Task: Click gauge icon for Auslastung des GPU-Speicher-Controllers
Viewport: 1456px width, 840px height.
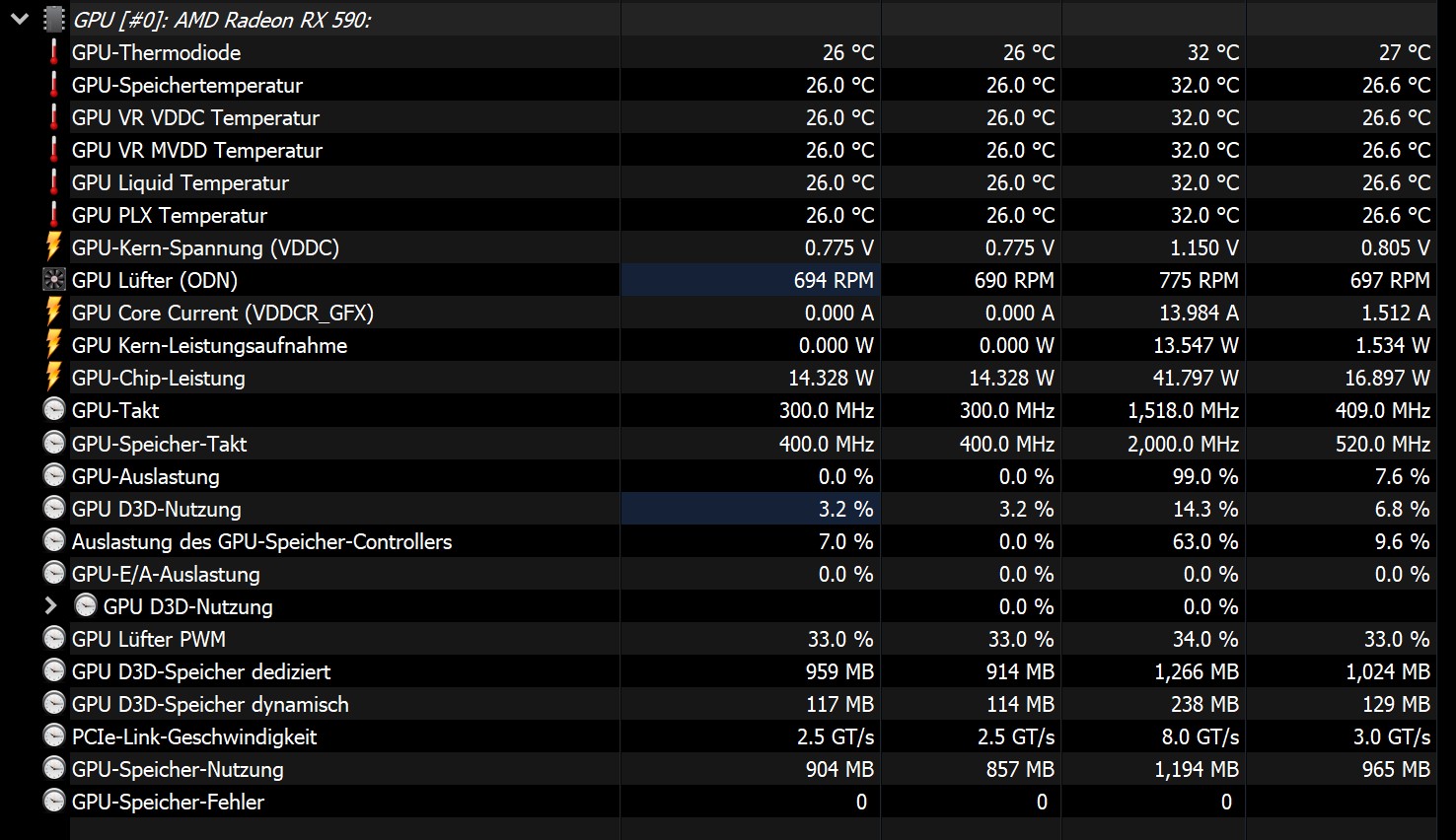Action: pos(54,540)
